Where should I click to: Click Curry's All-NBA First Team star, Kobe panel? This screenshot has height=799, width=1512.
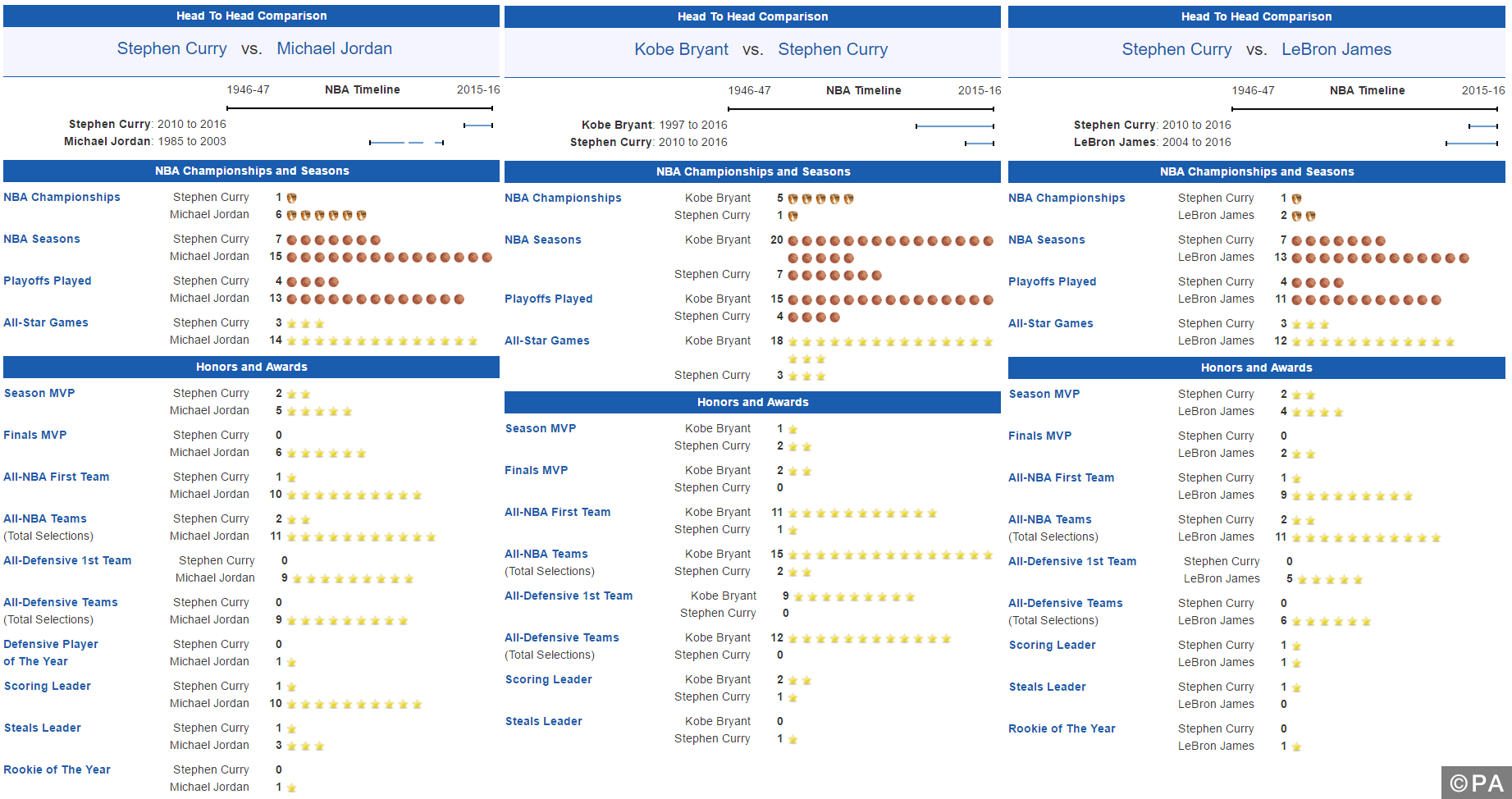click(793, 530)
